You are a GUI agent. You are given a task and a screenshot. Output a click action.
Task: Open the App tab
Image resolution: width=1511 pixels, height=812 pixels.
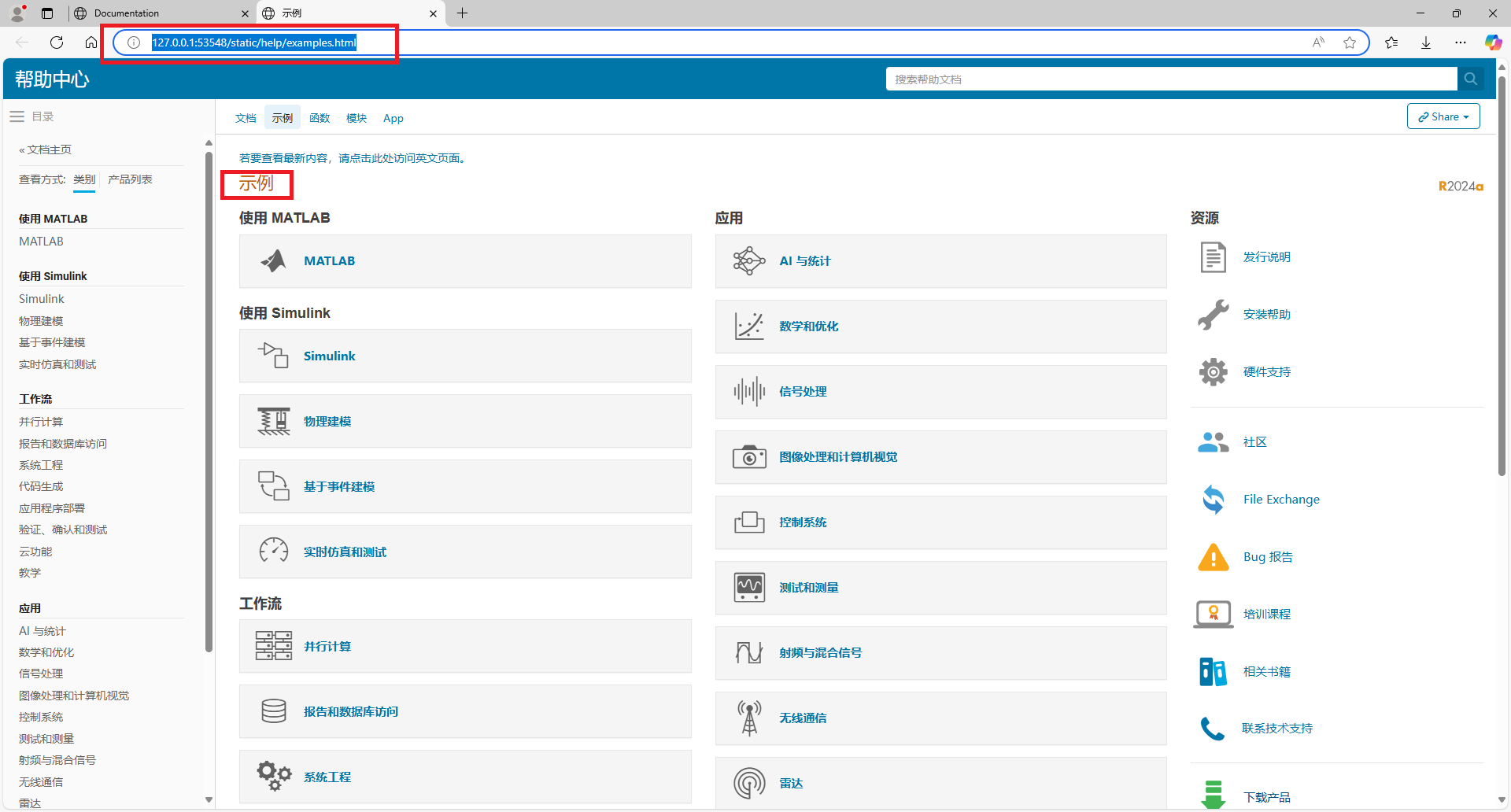(x=393, y=118)
